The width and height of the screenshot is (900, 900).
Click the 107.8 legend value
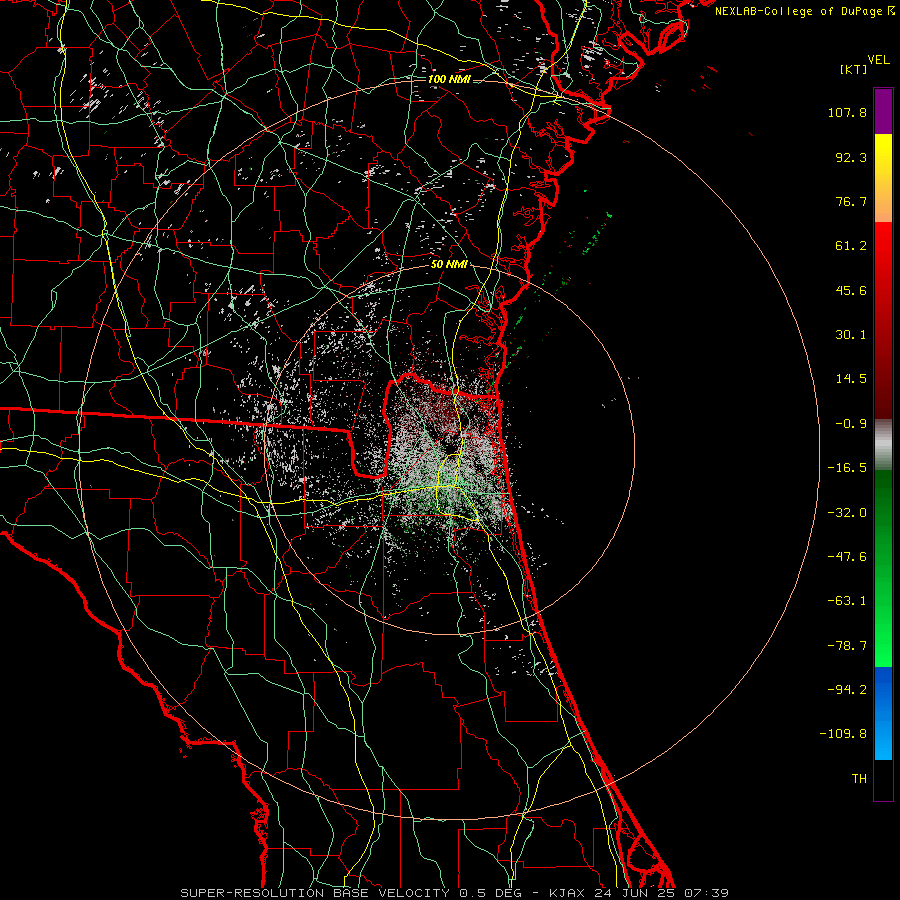click(847, 112)
